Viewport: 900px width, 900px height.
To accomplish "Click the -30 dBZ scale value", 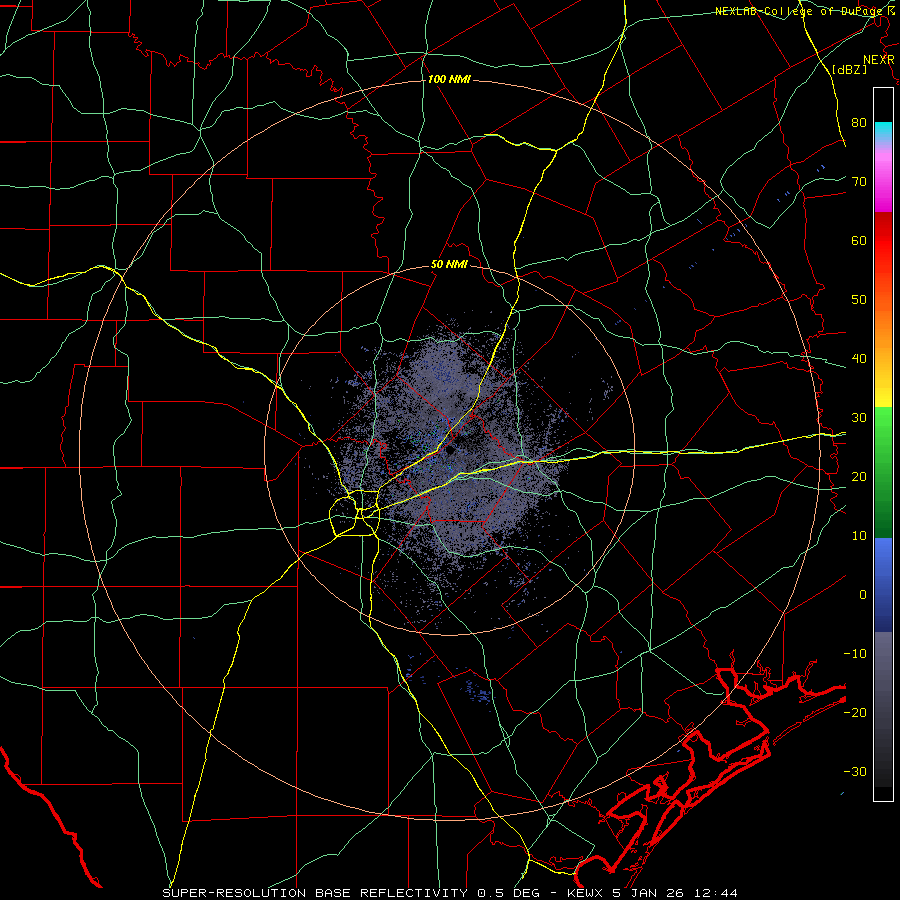I will pyautogui.click(x=855, y=771).
